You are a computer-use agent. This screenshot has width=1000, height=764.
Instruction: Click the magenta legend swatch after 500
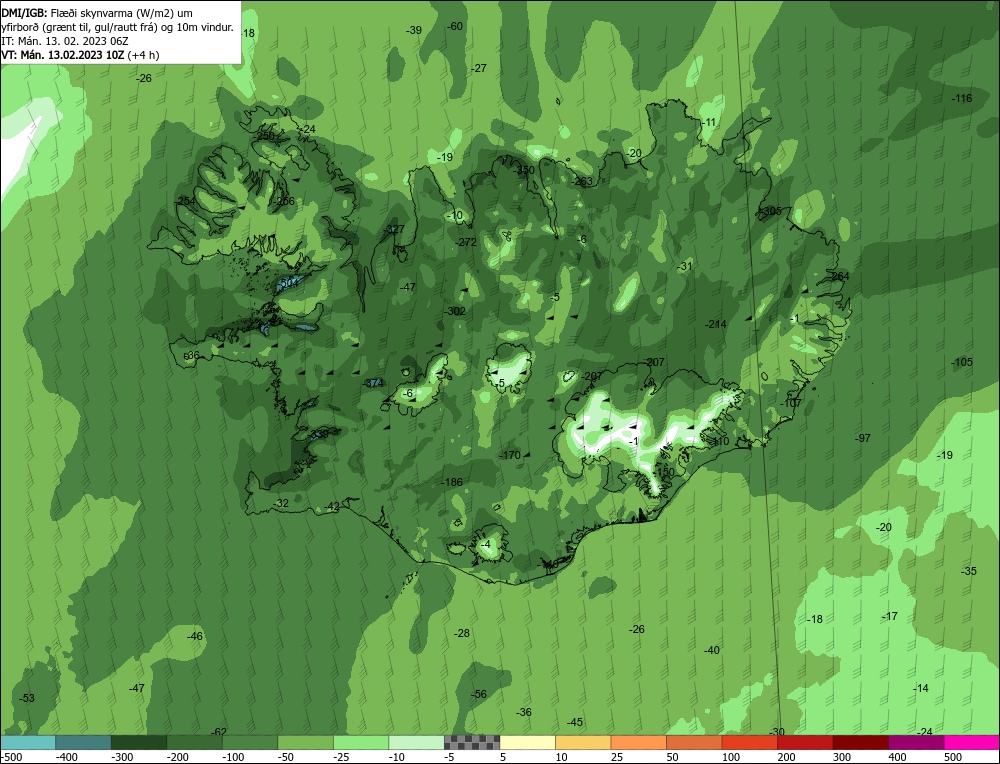[x=971, y=742]
